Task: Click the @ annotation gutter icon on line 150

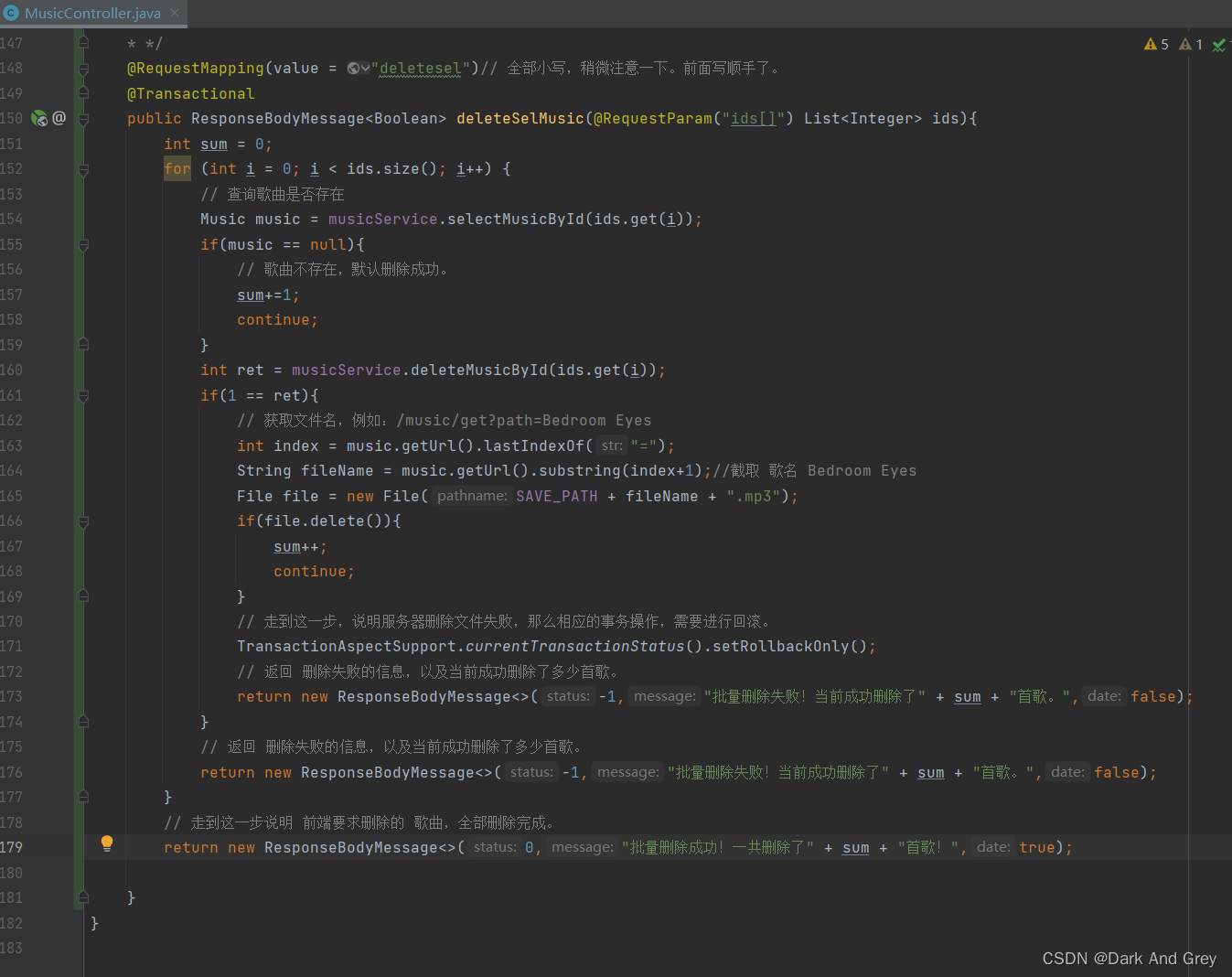Action: pos(59,118)
